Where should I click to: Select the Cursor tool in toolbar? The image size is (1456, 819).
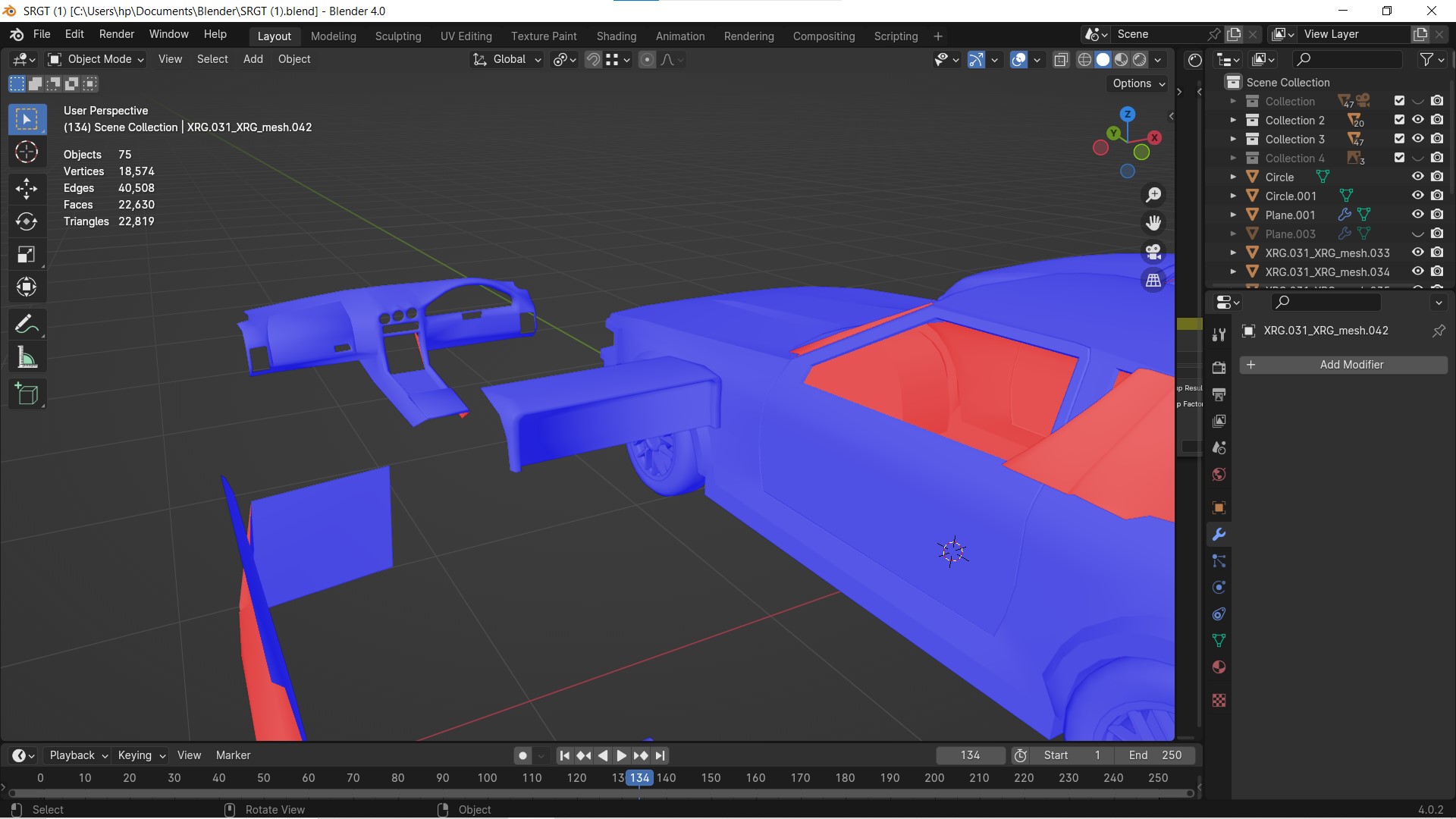click(27, 152)
